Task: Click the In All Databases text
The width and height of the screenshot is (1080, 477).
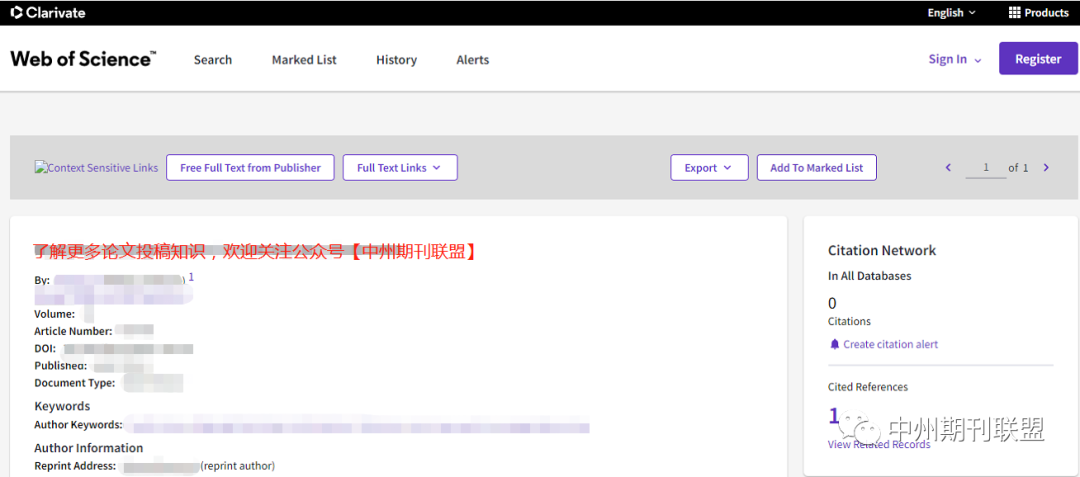Action: 869,276
